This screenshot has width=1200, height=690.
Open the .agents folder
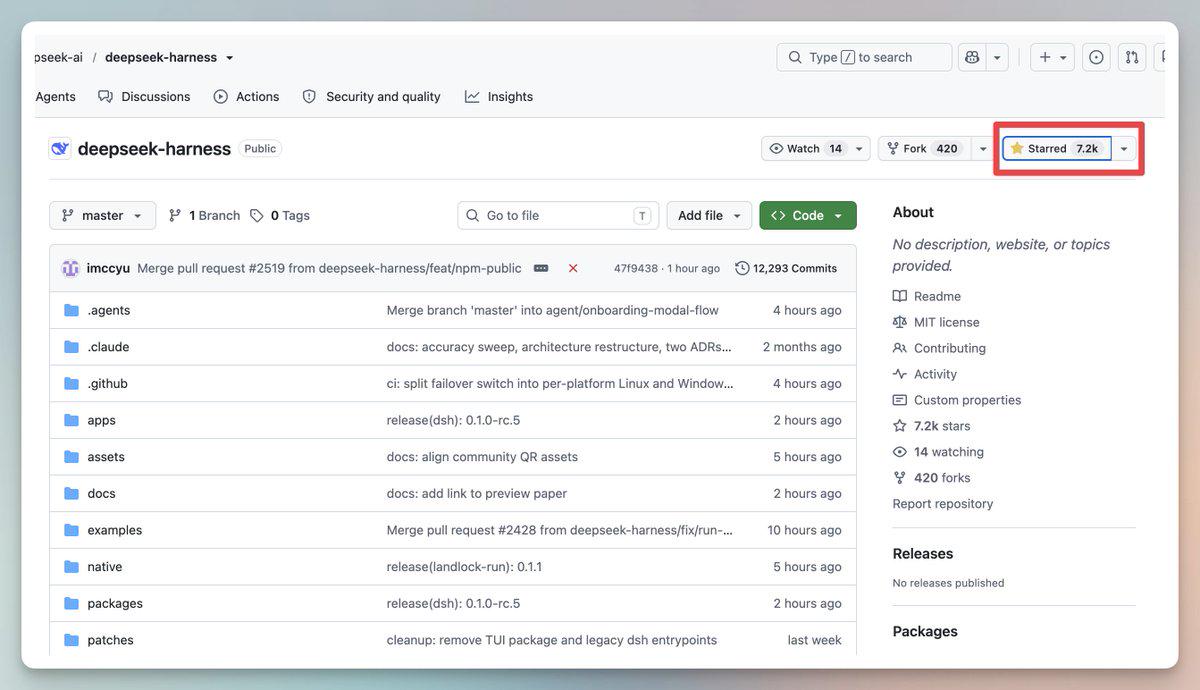click(109, 310)
